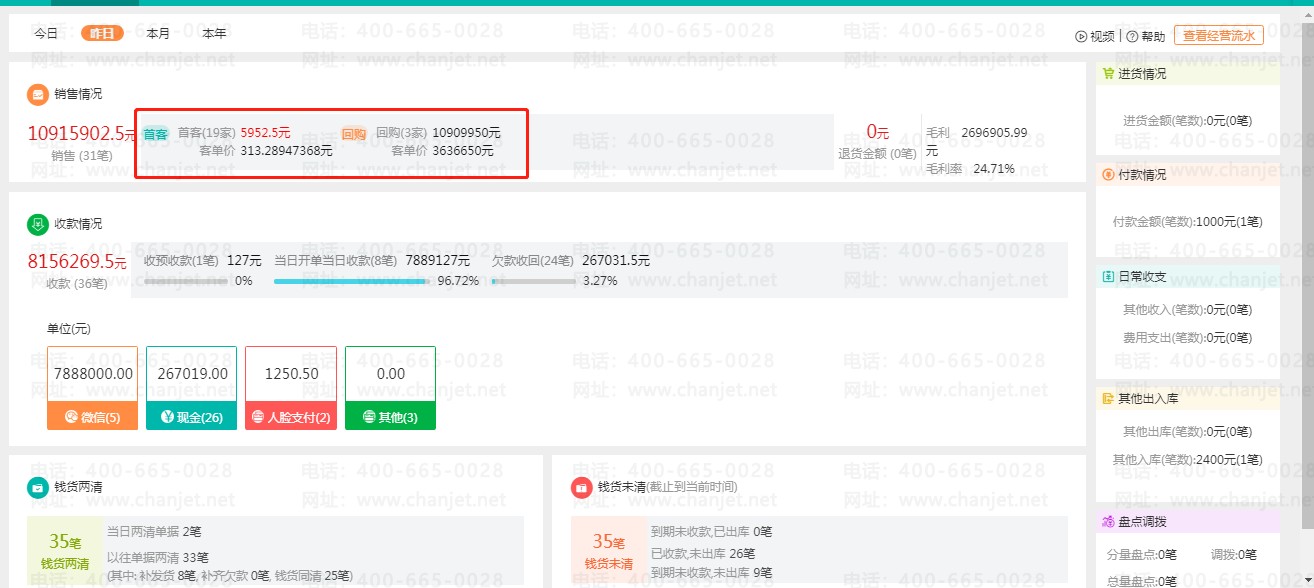Click the red 钱货未清 section icon

point(581,487)
